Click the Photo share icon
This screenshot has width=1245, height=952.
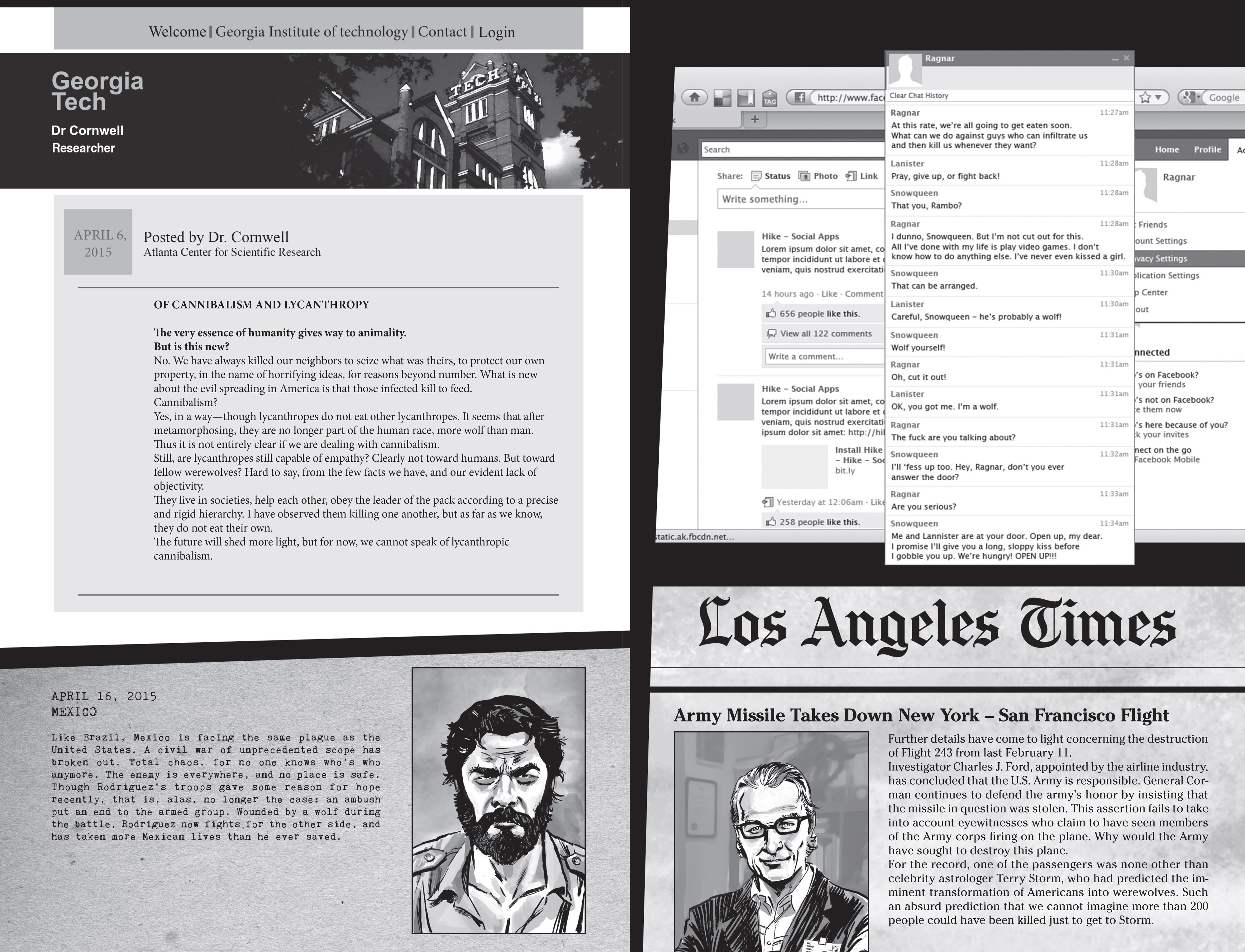(804, 176)
